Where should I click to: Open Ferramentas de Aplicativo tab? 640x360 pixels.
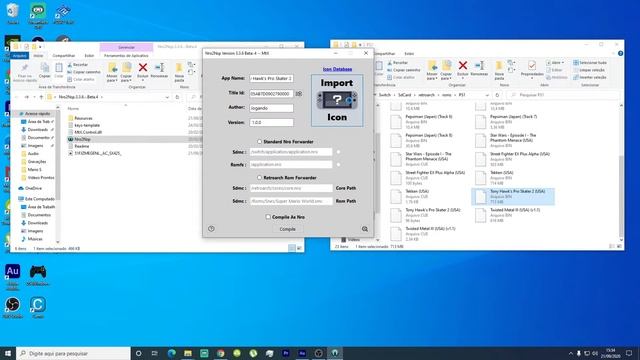pyautogui.click(x=126, y=56)
